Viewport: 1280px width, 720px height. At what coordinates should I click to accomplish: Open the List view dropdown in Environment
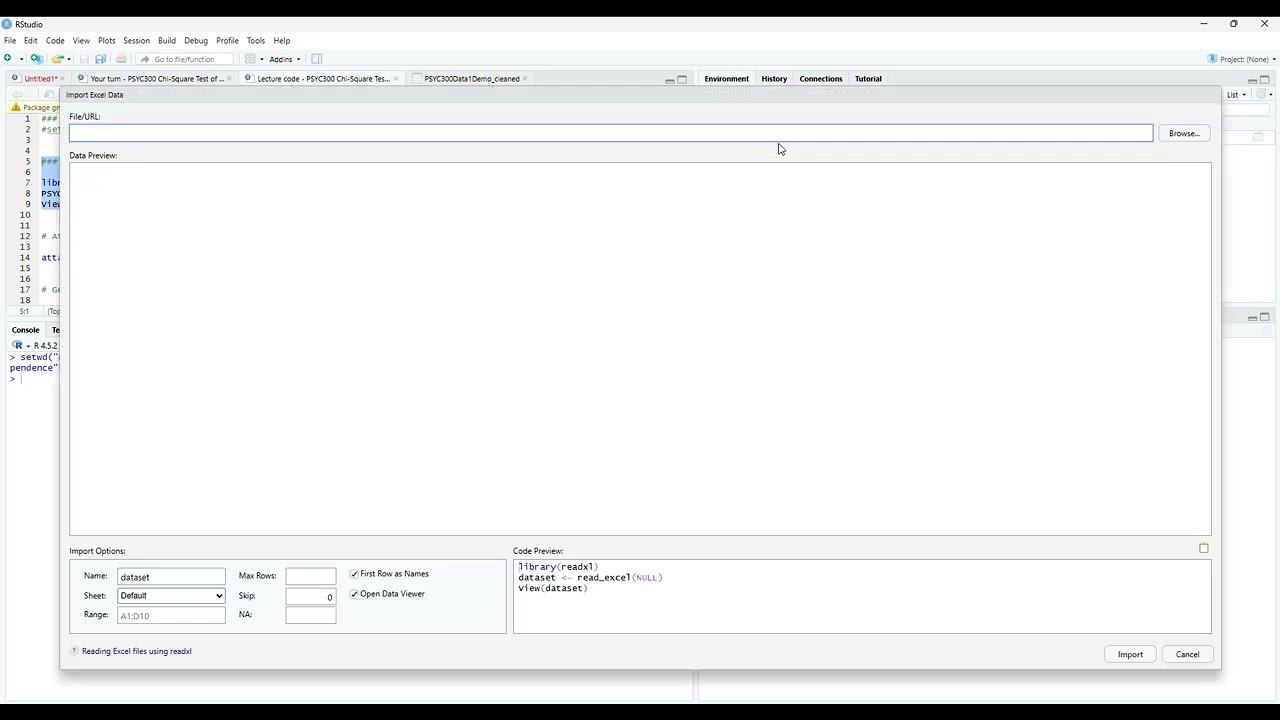(1238, 95)
